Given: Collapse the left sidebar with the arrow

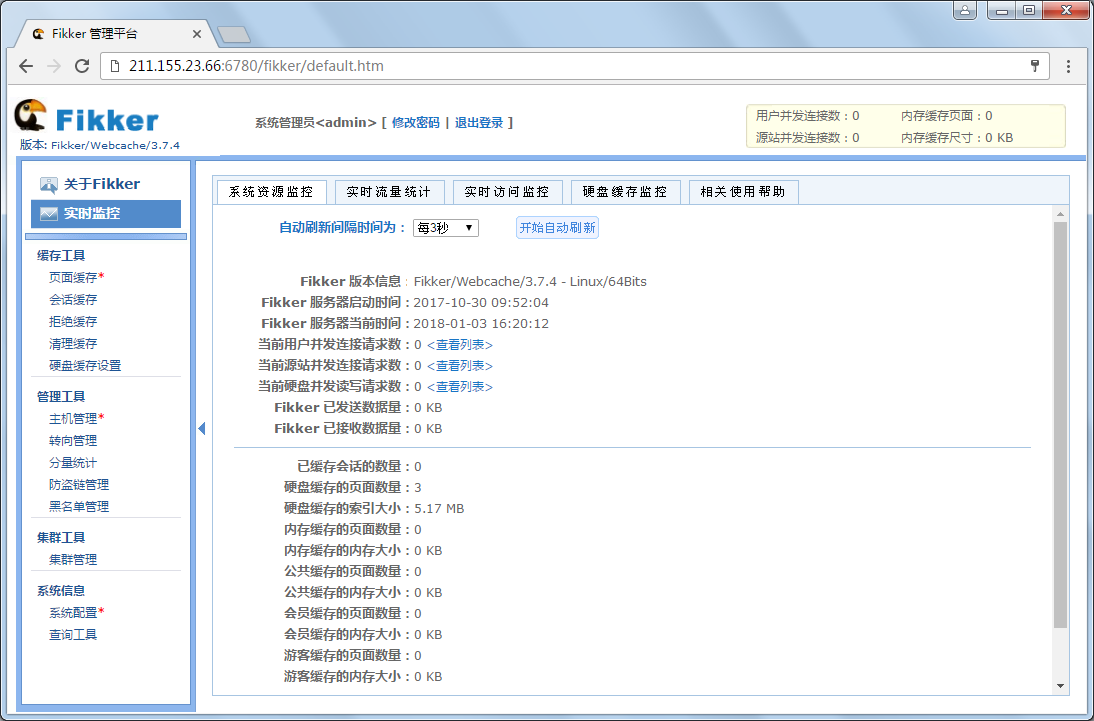Looking at the screenshot, I should click(x=202, y=428).
